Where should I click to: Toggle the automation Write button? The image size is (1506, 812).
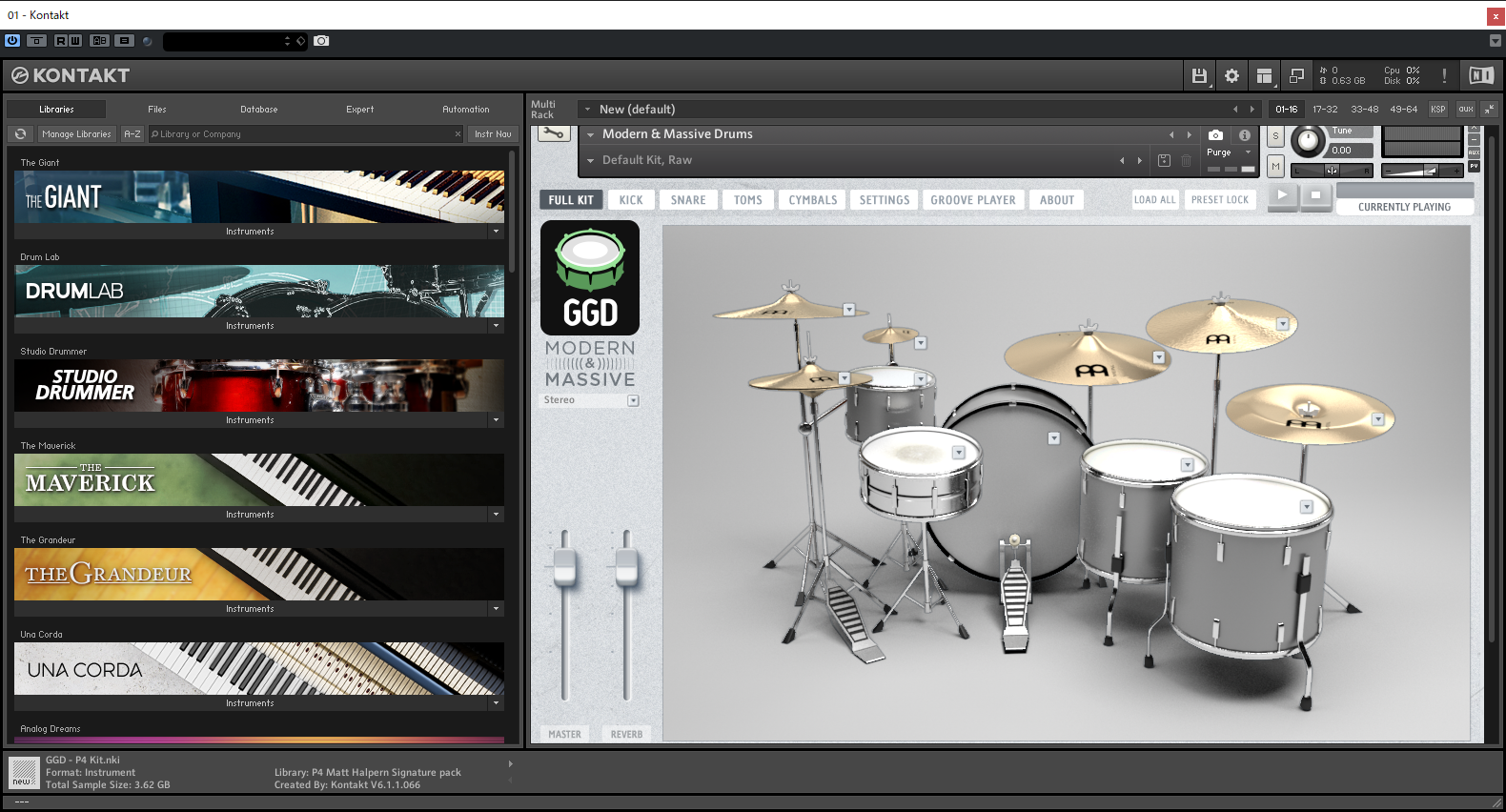coord(75,41)
